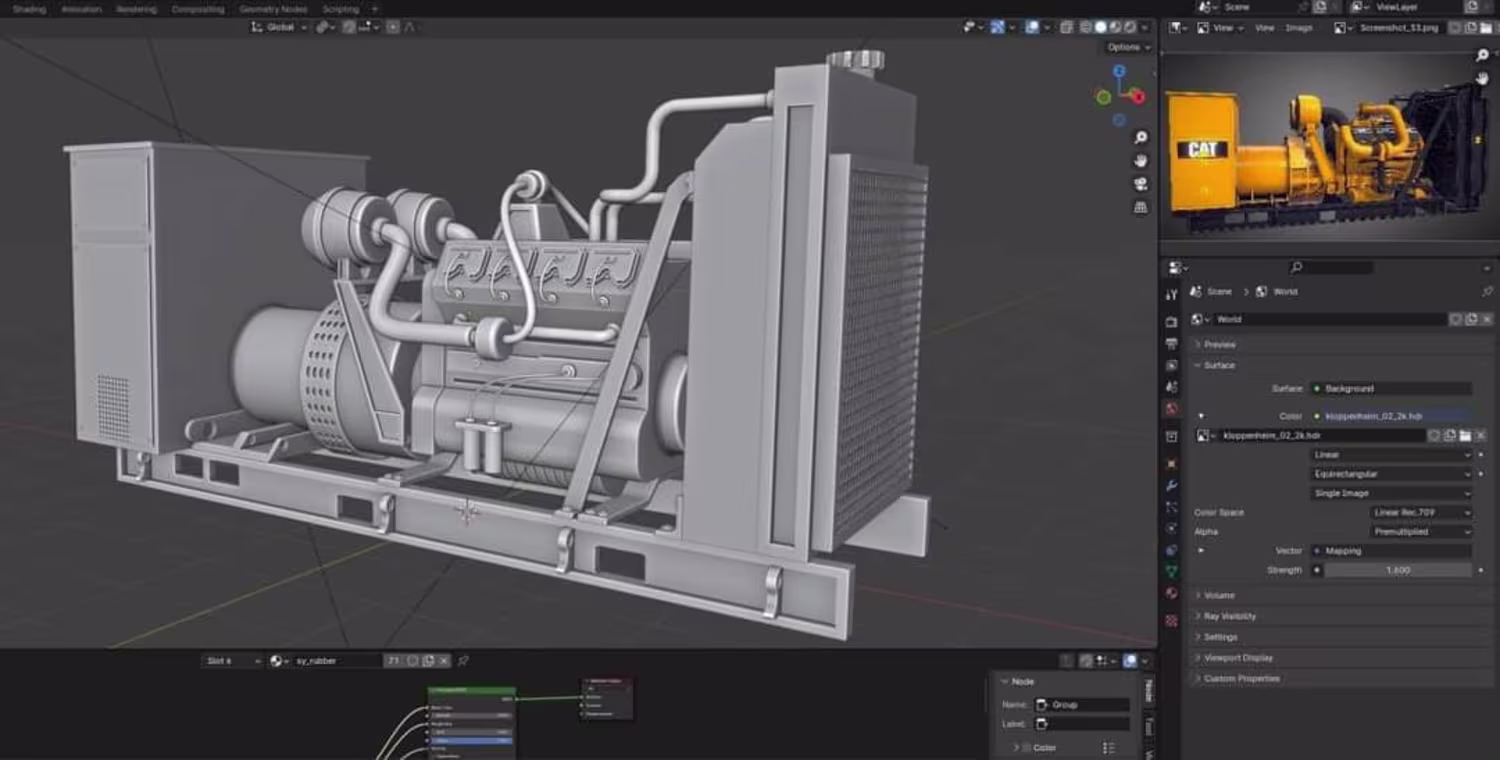Switch viewport to material preview shading
Screen dimensions: 1500x760
point(1115,27)
